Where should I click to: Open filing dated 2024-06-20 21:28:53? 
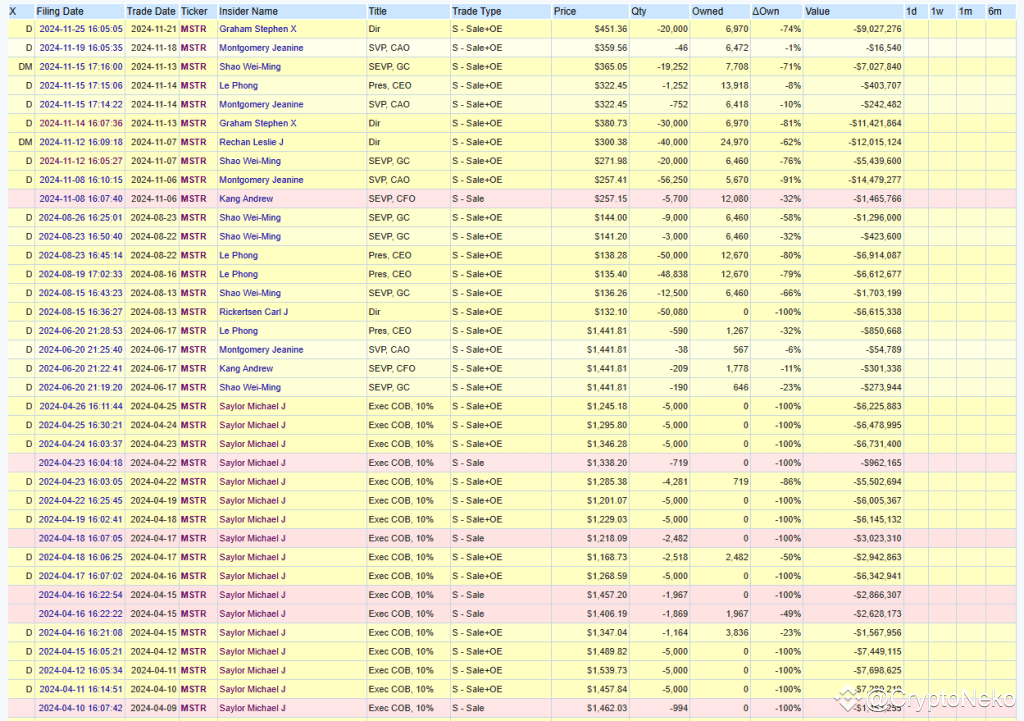81,330
